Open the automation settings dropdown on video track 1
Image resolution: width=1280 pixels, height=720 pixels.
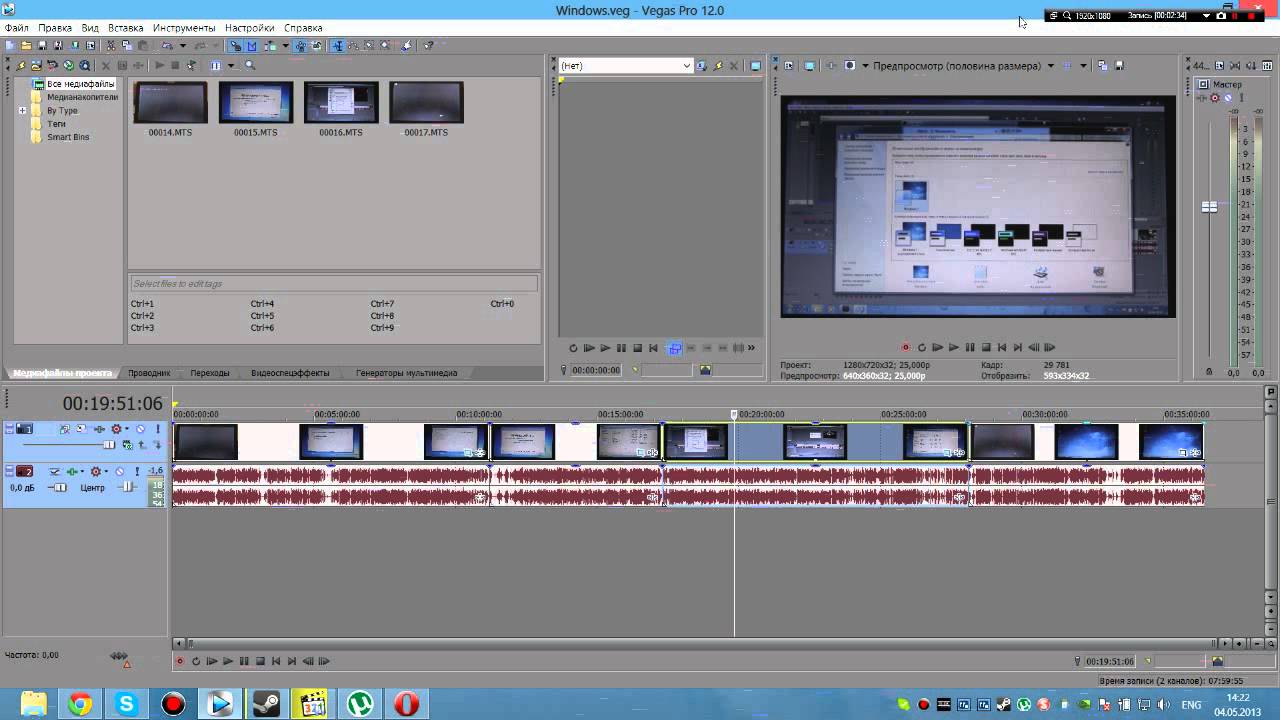coord(127,429)
